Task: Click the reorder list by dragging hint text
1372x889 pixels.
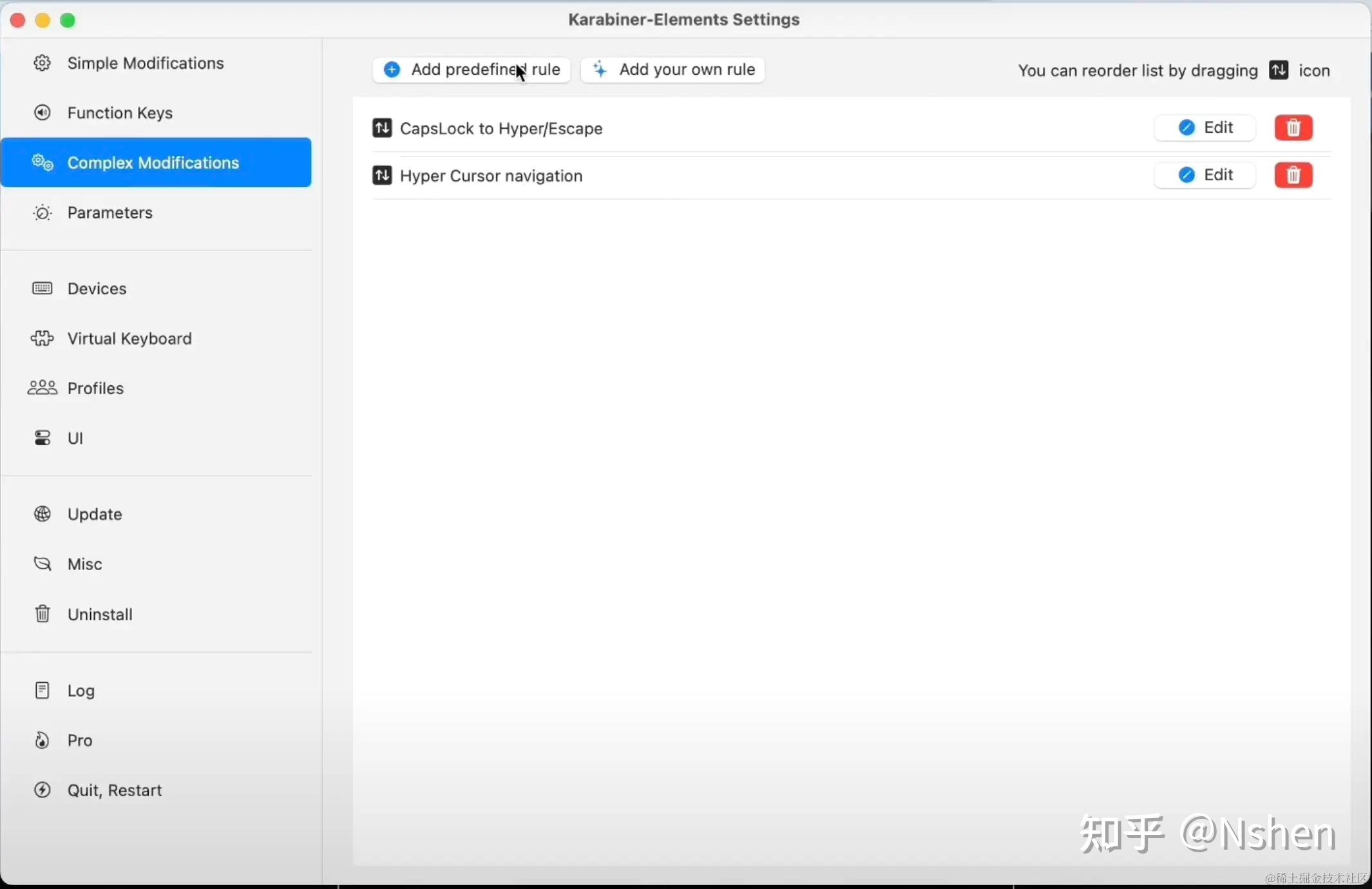Action: click(x=1138, y=70)
